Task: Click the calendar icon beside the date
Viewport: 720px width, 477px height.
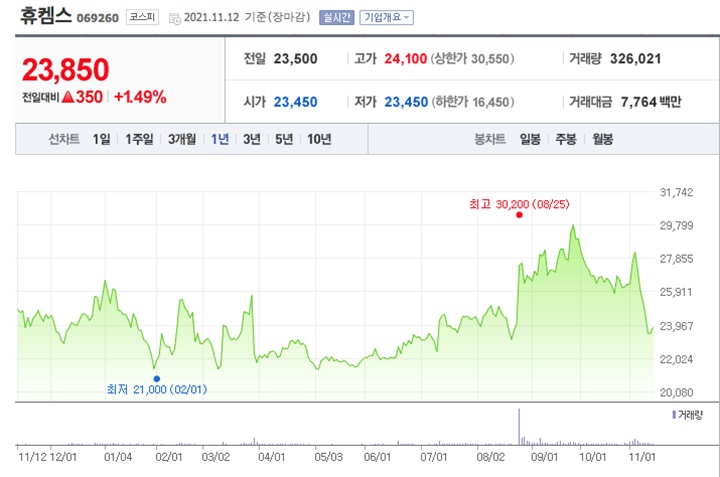Action: click(174, 18)
